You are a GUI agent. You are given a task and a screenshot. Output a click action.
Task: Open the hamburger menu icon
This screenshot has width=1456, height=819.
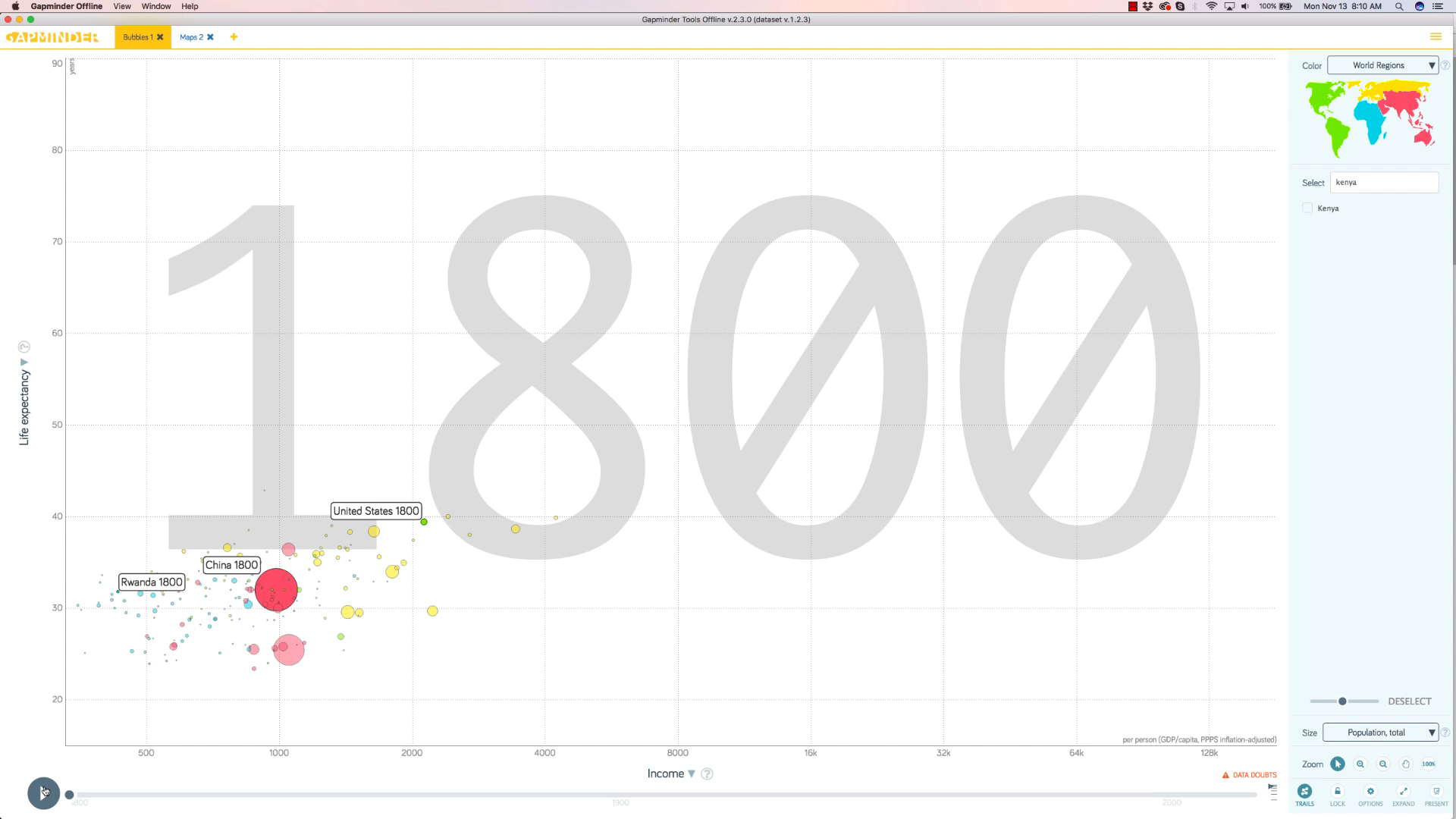pos(1436,36)
